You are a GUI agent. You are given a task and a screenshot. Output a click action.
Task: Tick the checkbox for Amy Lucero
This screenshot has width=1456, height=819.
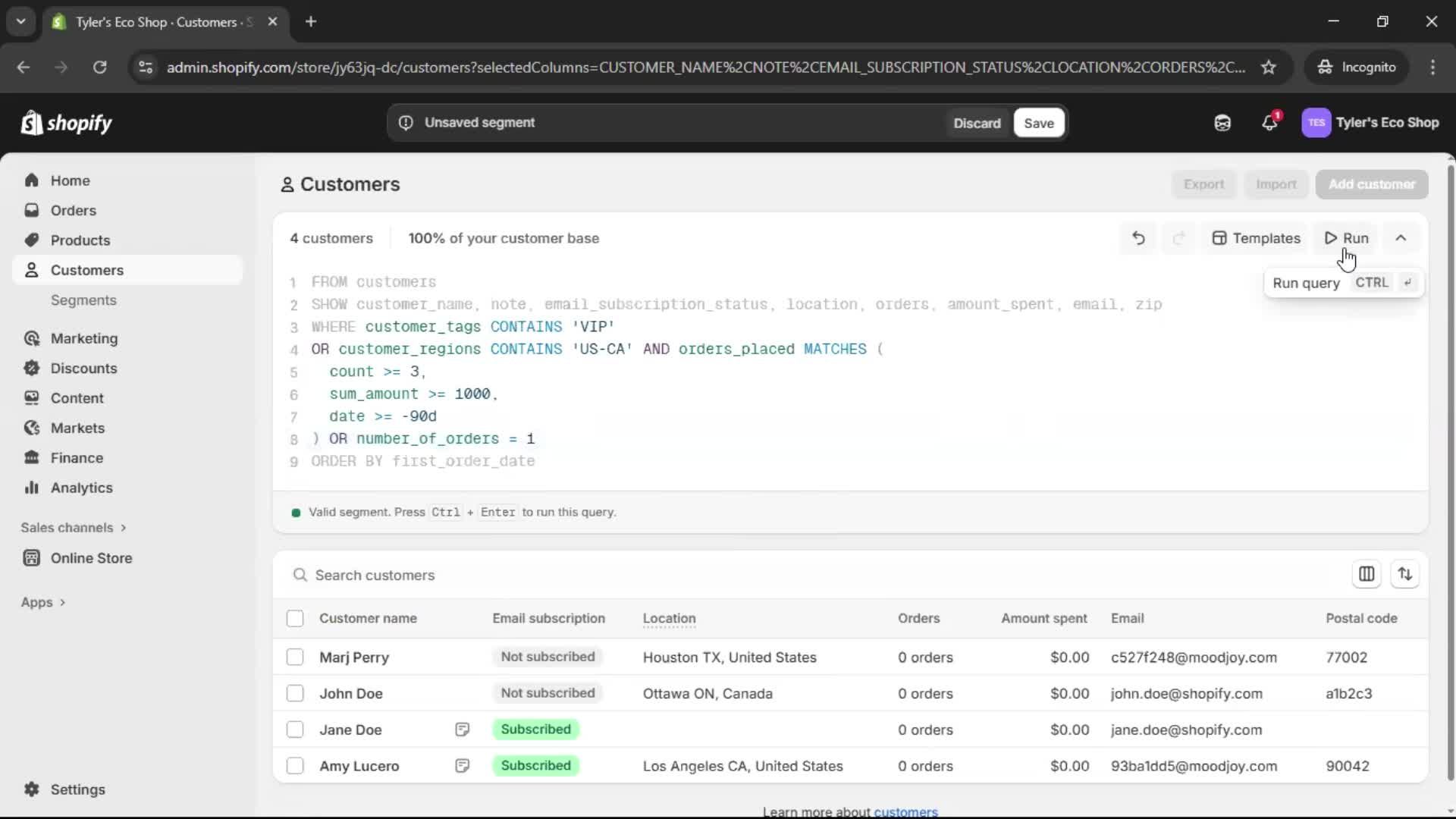click(x=295, y=766)
